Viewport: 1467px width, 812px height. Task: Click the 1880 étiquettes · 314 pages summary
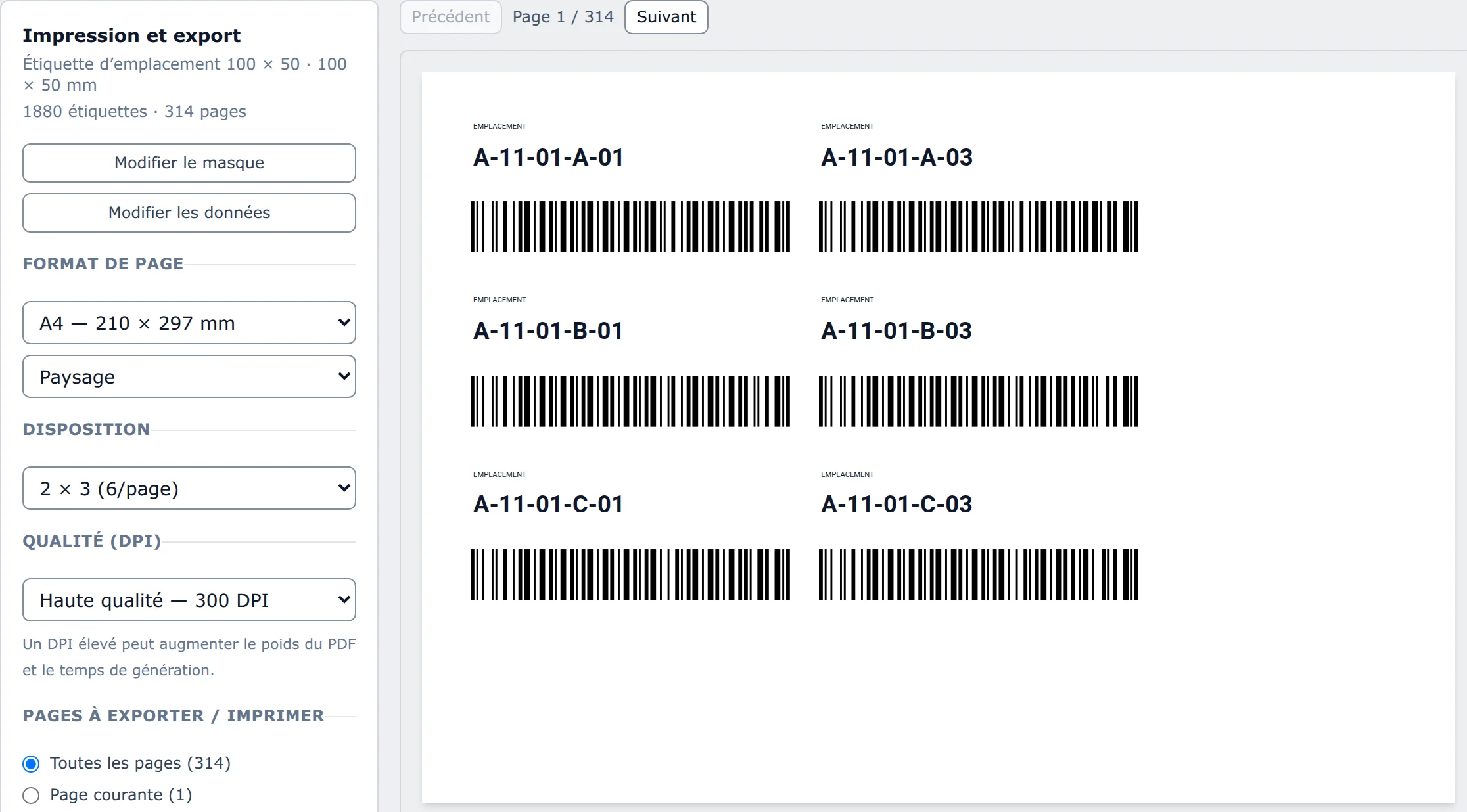pyautogui.click(x=135, y=112)
